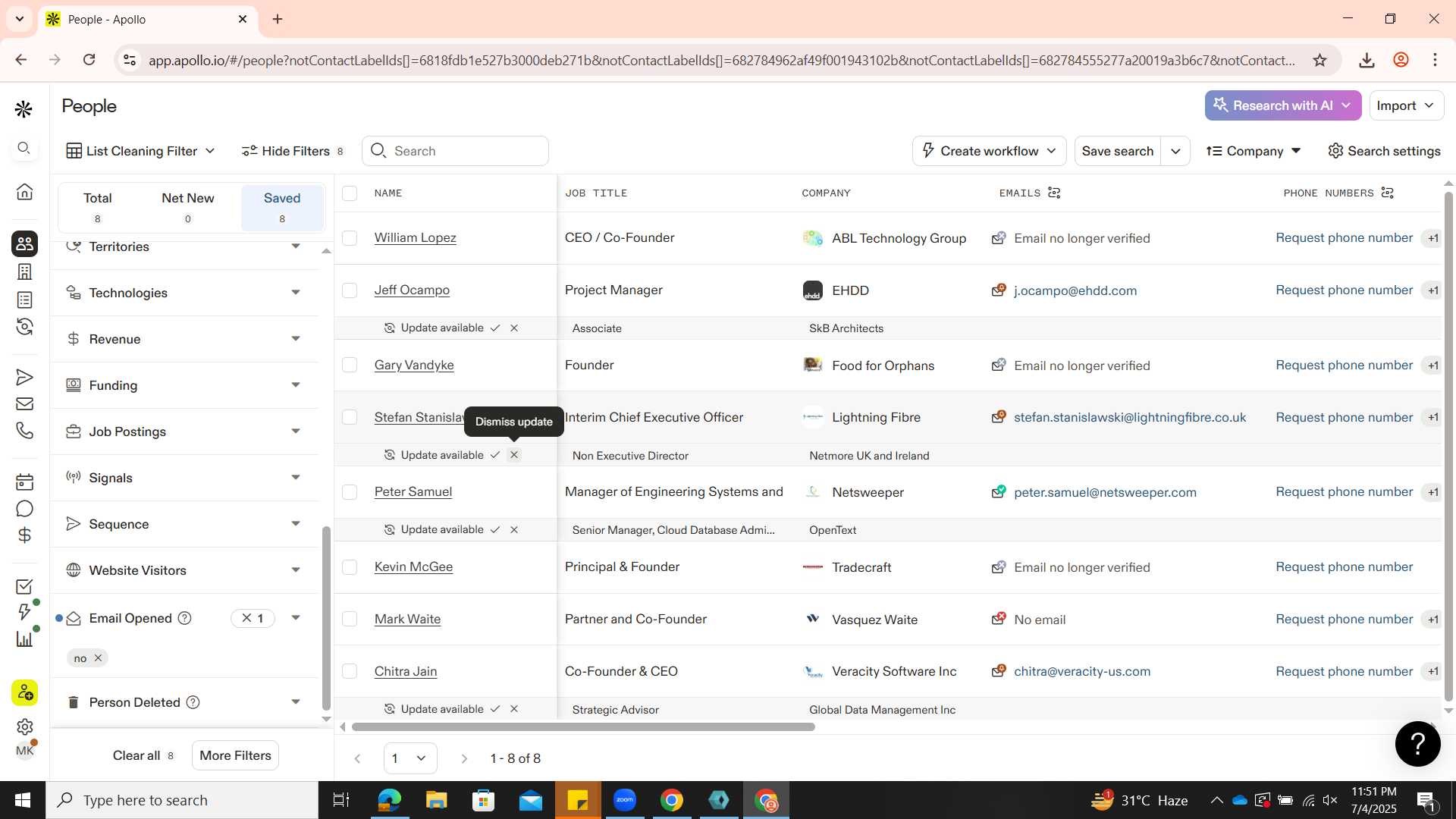Select Mark Waite row checkbox
Viewport: 1456px width, 819px height.
[350, 619]
